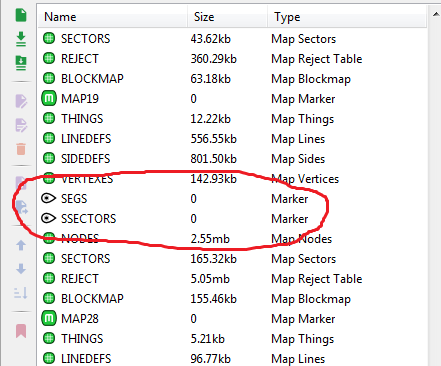Click the lined-page pencil edit icon

(21, 125)
